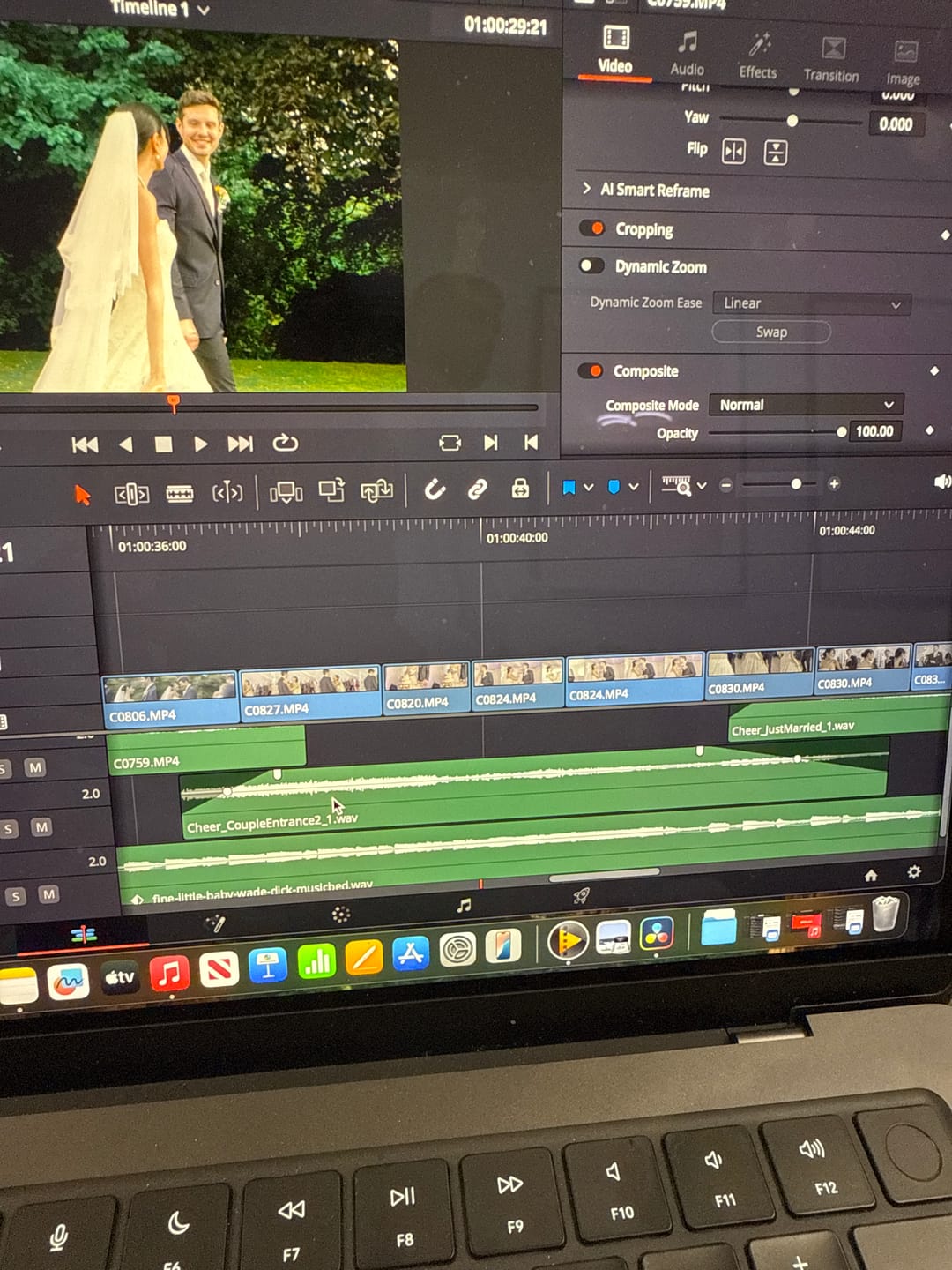Image resolution: width=952 pixels, height=1270 pixels.
Task: Open the Transition inspector tab
Action: [x=831, y=60]
